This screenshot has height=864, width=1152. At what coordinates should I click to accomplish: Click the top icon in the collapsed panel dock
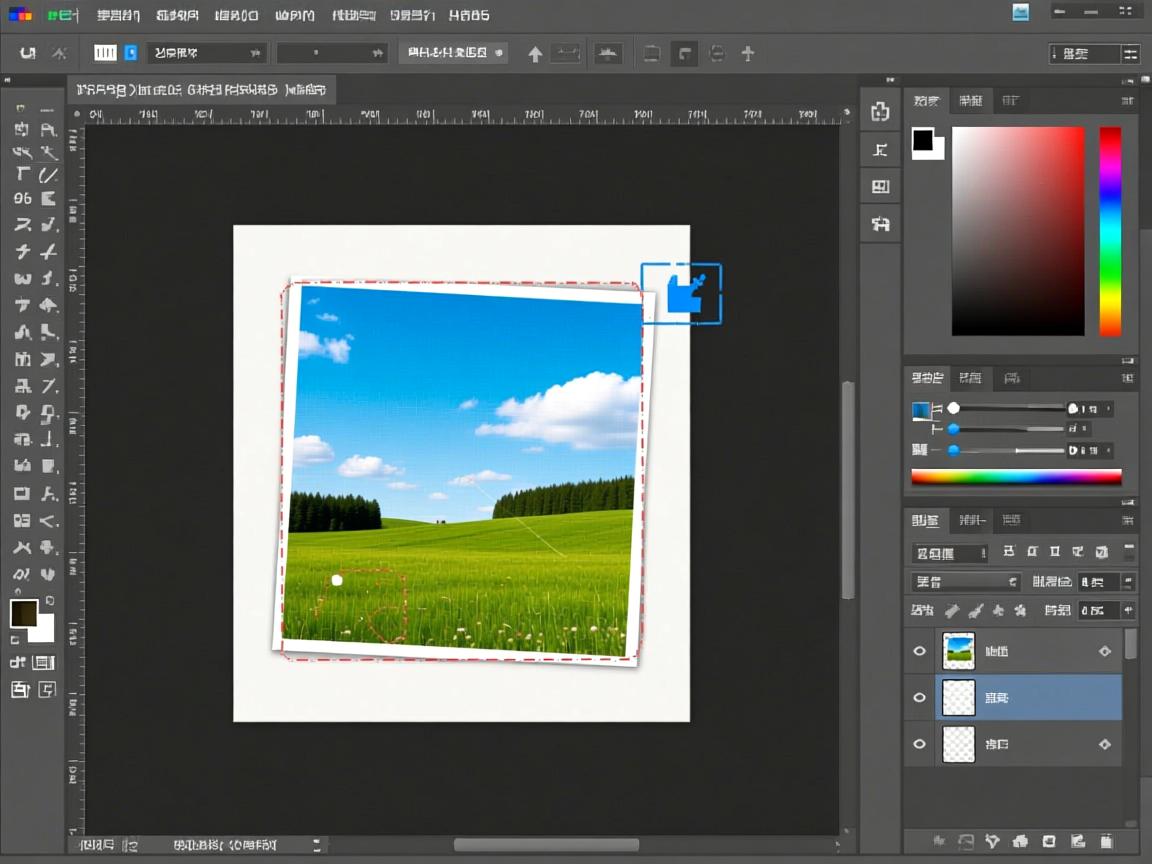point(880,112)
